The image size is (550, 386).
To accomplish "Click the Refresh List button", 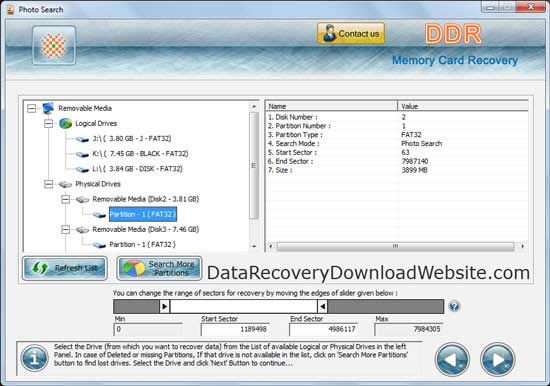I will (x=65, y=268).
